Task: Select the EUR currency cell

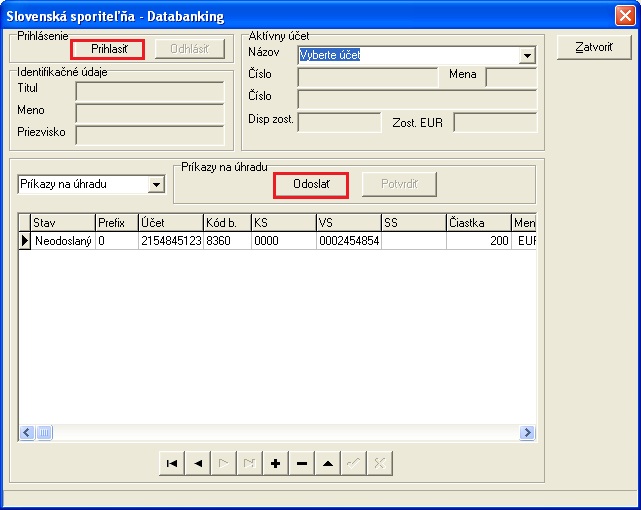Action: pyautogui.click(x=524, y=241)
